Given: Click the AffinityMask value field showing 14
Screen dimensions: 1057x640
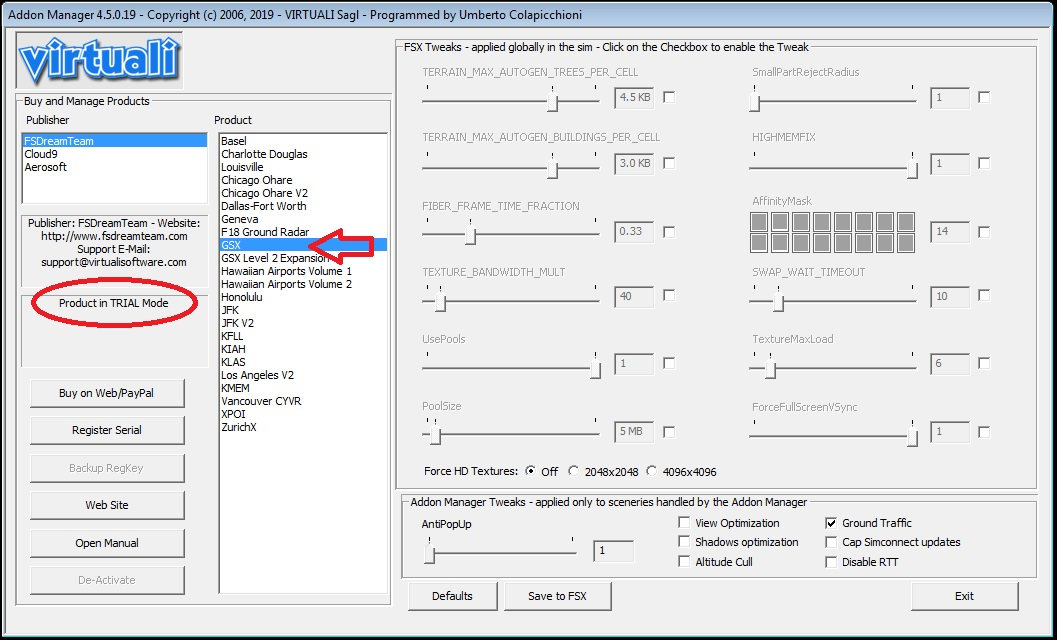Looking at the screenshot, I should 950,231.
